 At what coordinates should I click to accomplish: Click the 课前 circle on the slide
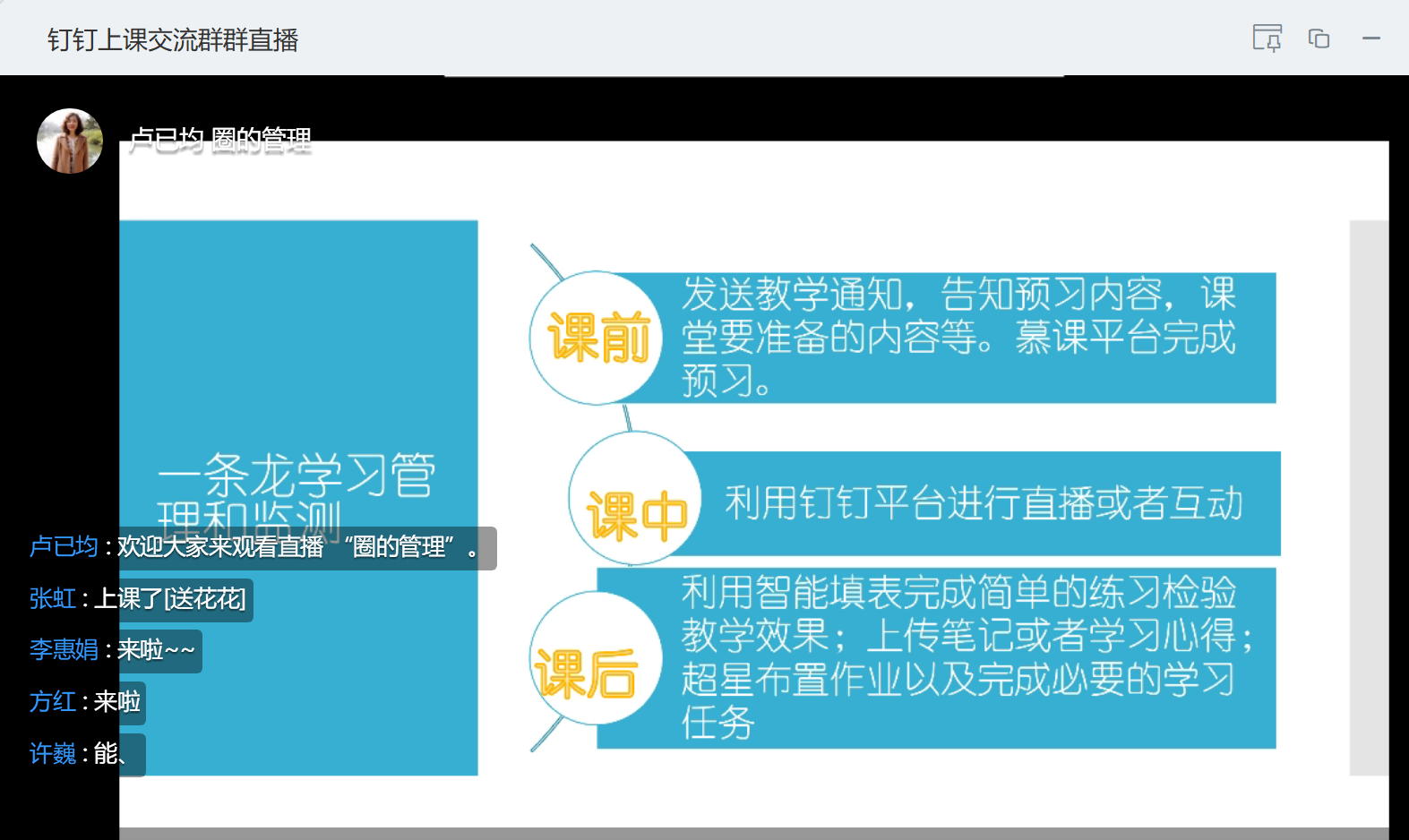coord(596,338)
